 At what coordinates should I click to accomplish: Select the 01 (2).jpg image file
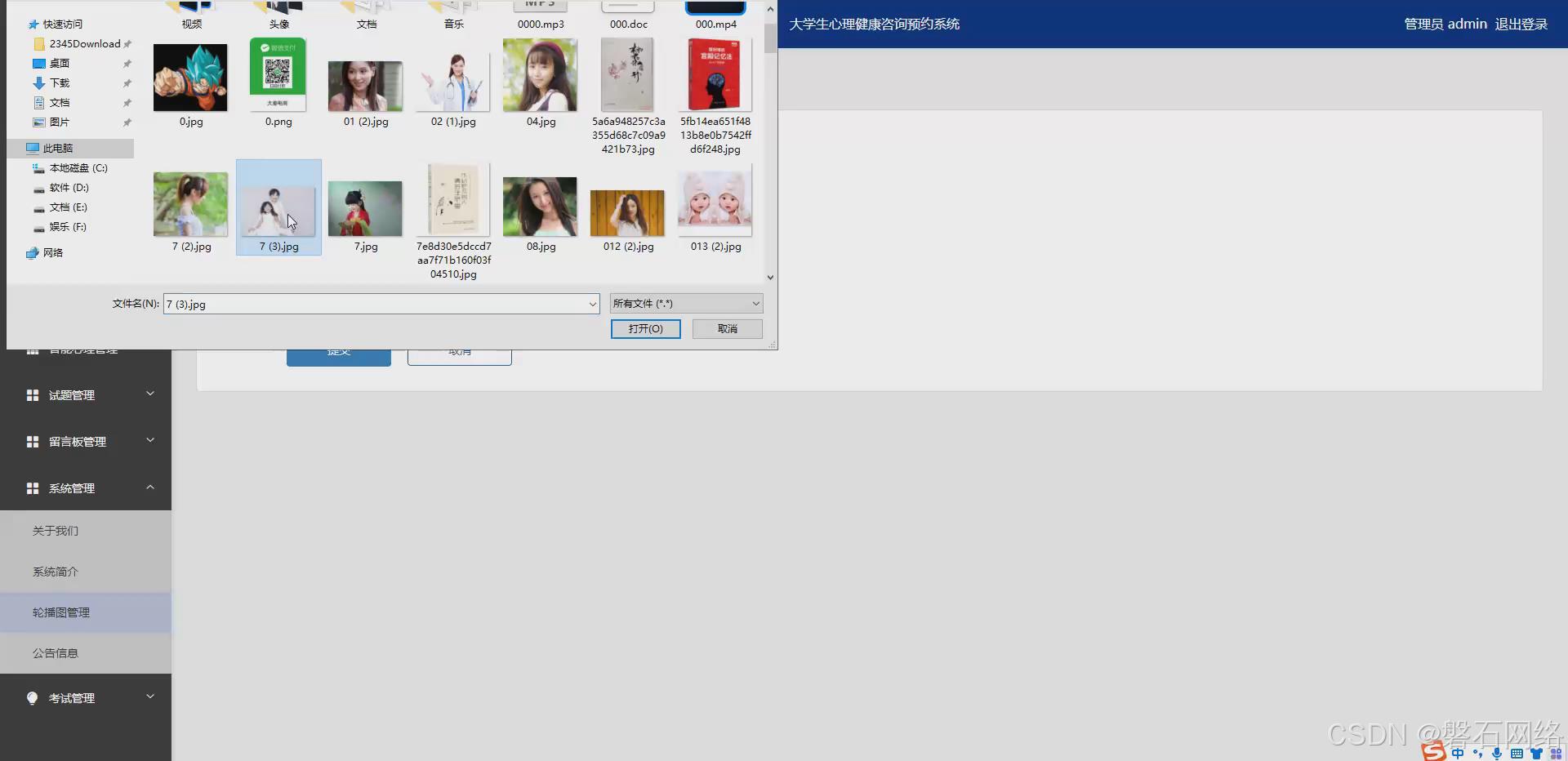pyautogui.click(x=365, y=86)
